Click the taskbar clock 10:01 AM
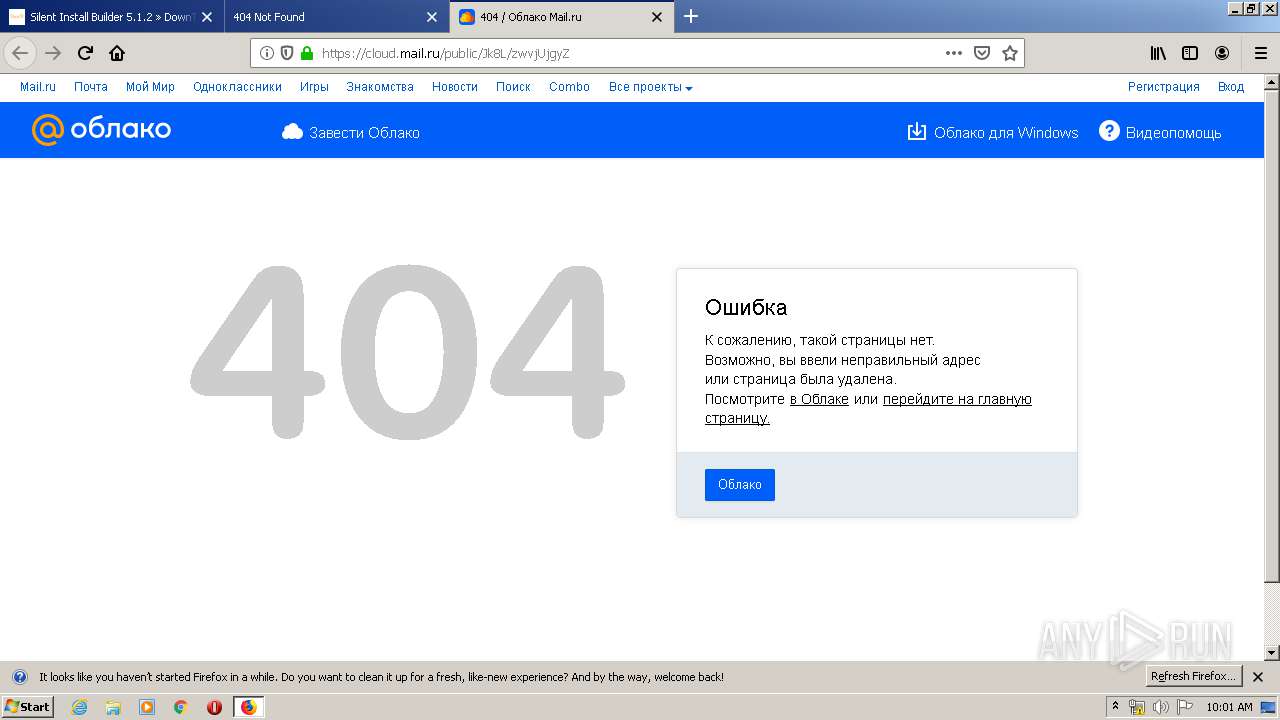Screen dimensions: 1280x720 1229,707
